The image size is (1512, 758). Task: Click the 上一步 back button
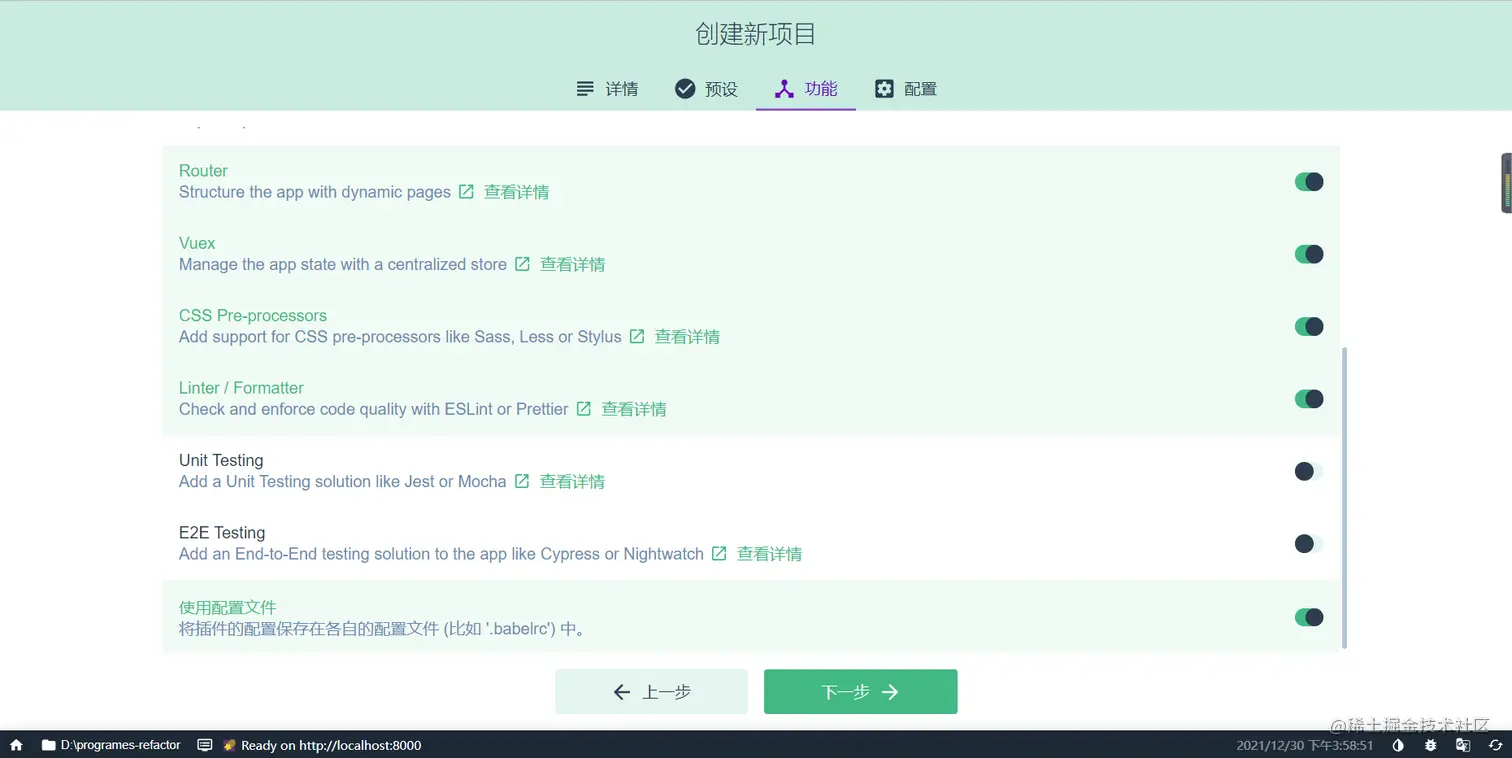[651, 692]
